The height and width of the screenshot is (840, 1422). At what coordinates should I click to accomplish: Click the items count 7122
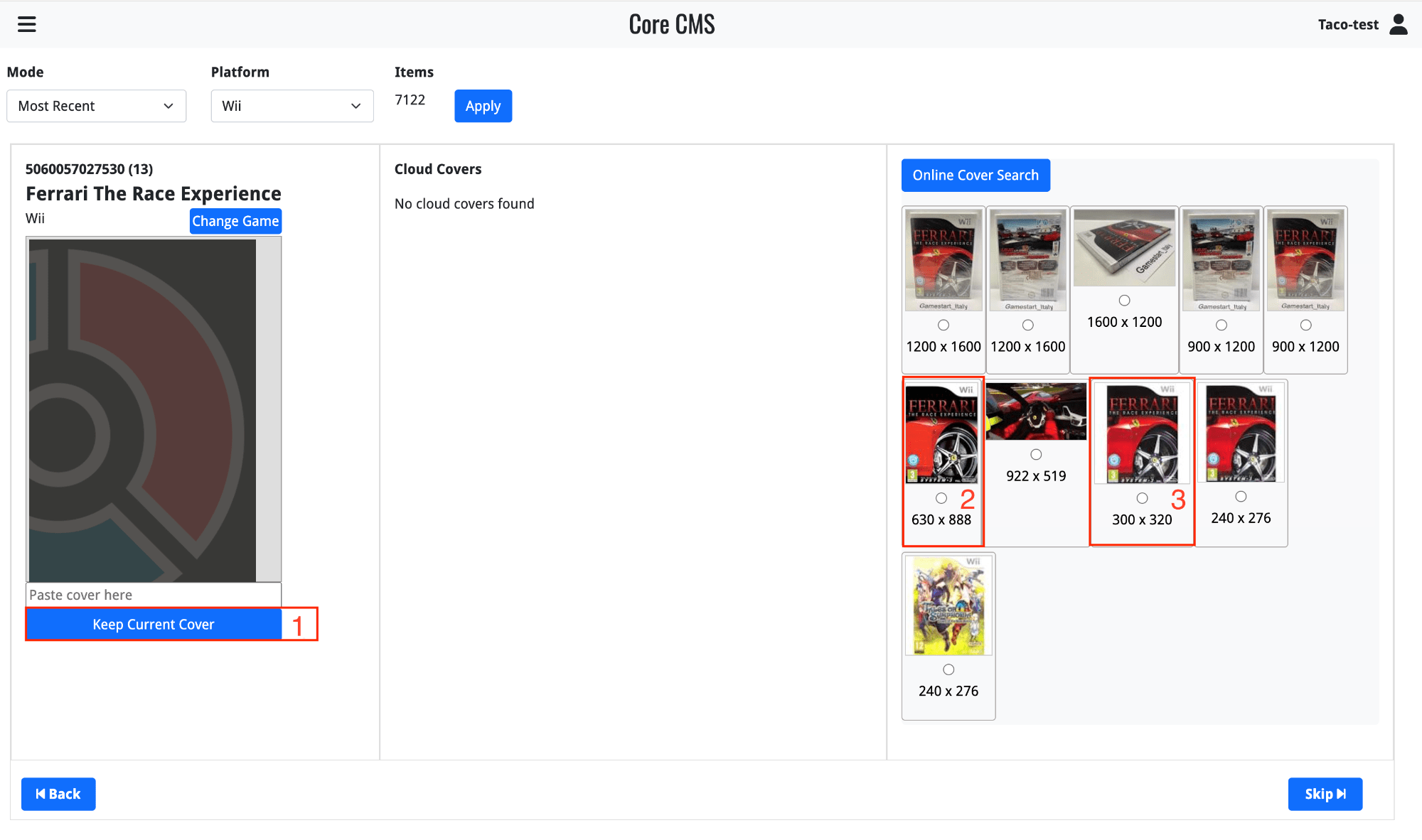pyautogui.click(x=410, y=99)
